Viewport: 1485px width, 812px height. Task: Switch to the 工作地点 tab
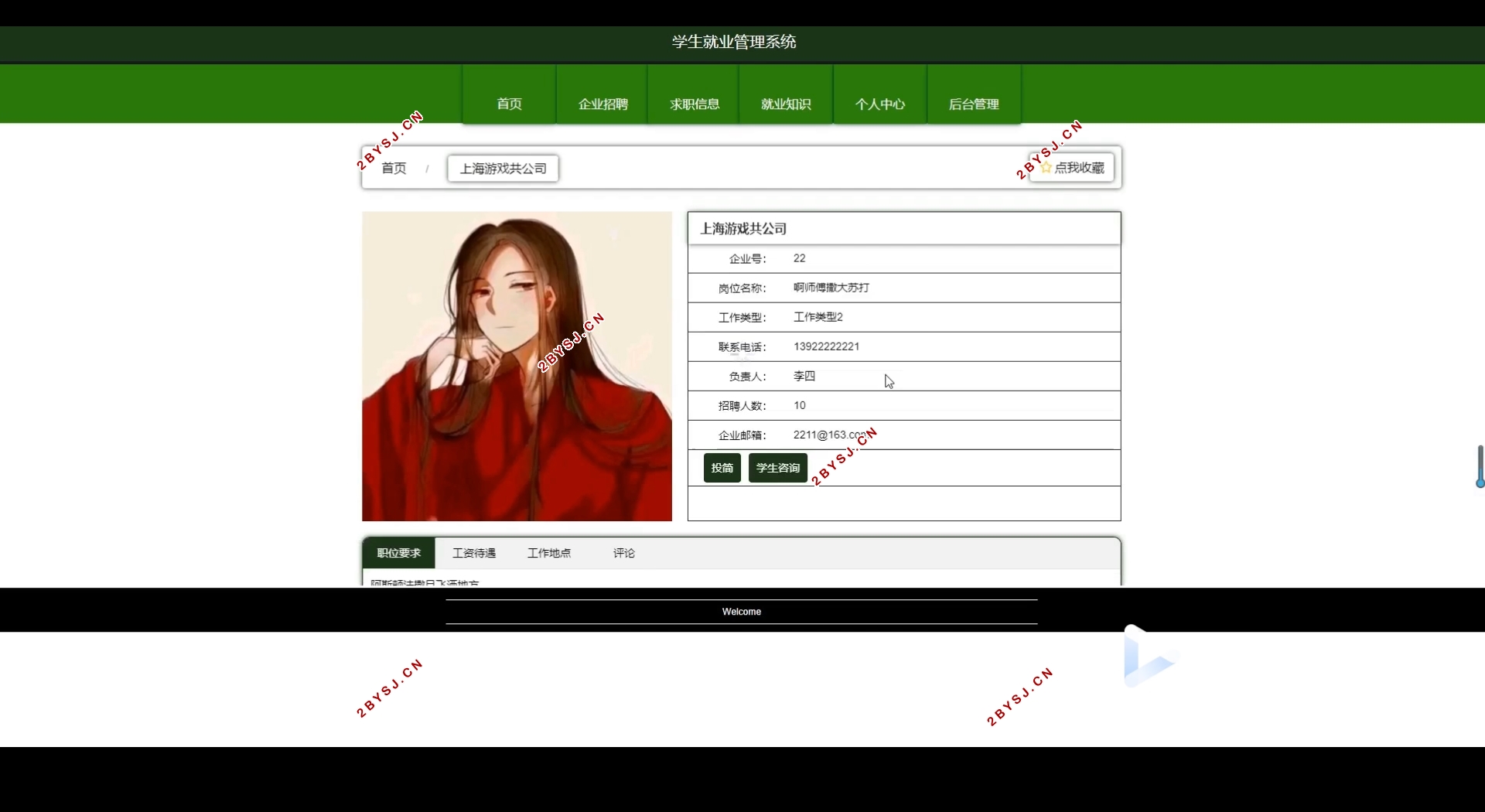pyautogui.click(x=549, y=553)
